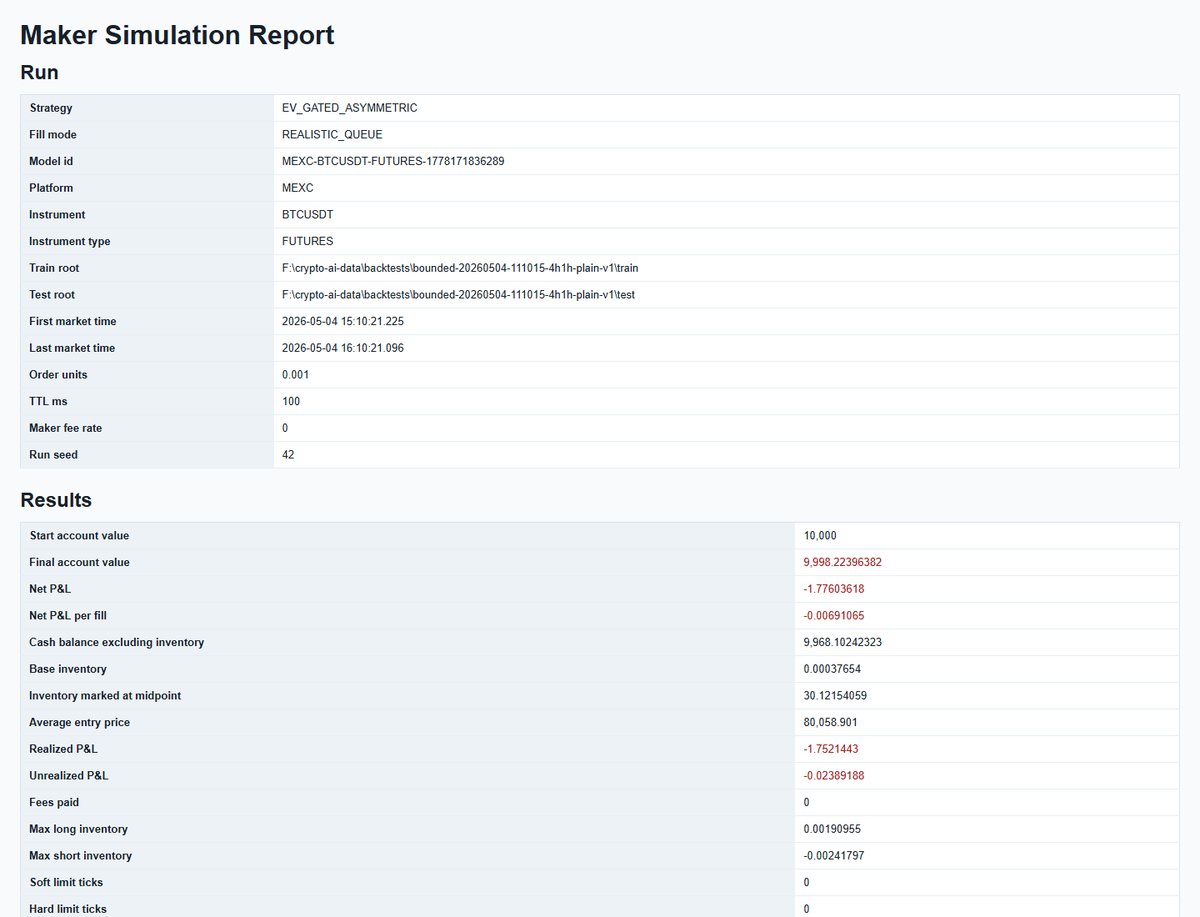Select the -0.02389188 unrealized P&L value
The image size is (1200, 917).
834,776
